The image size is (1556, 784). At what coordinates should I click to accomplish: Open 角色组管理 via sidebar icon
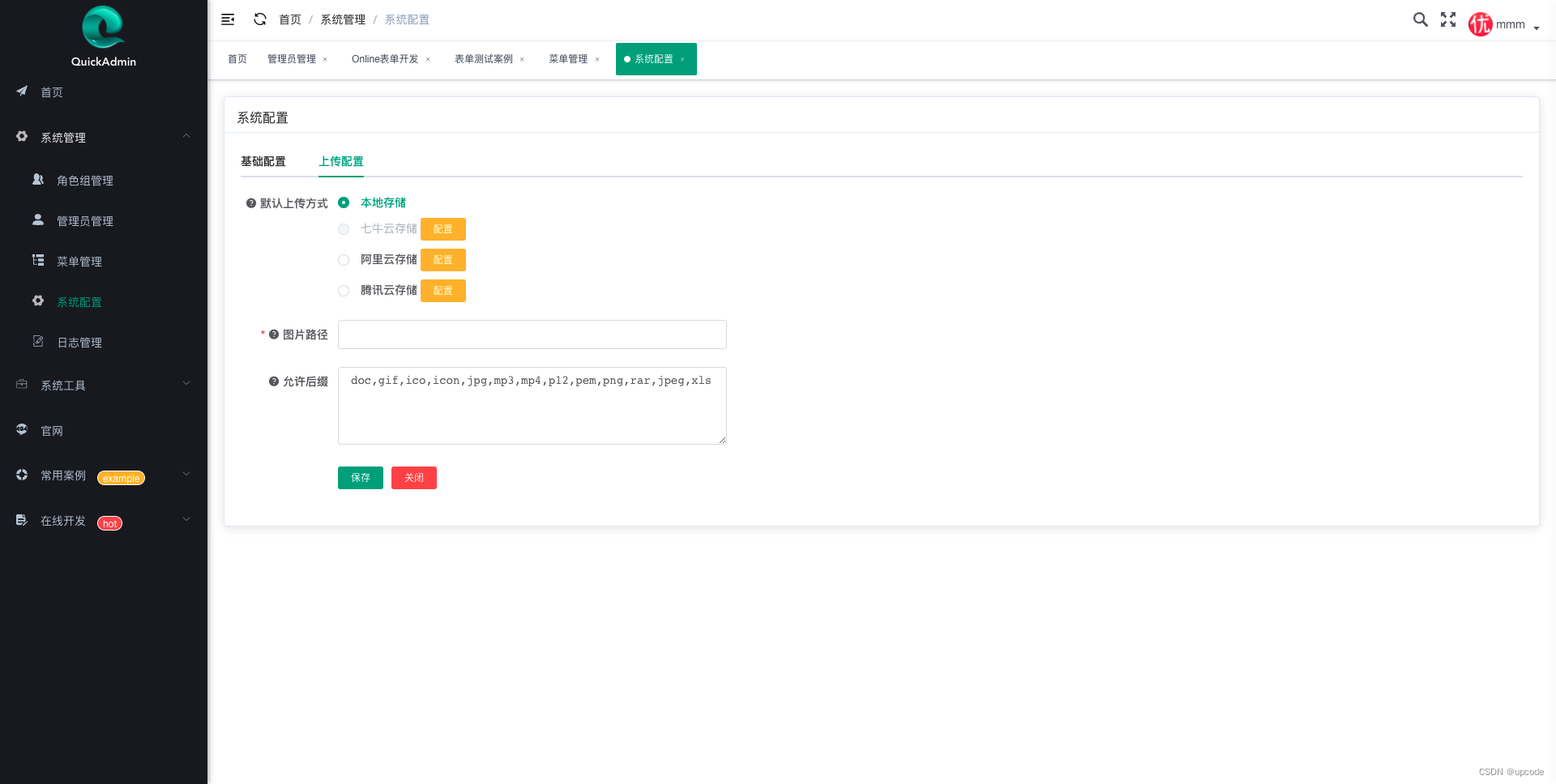85,180
